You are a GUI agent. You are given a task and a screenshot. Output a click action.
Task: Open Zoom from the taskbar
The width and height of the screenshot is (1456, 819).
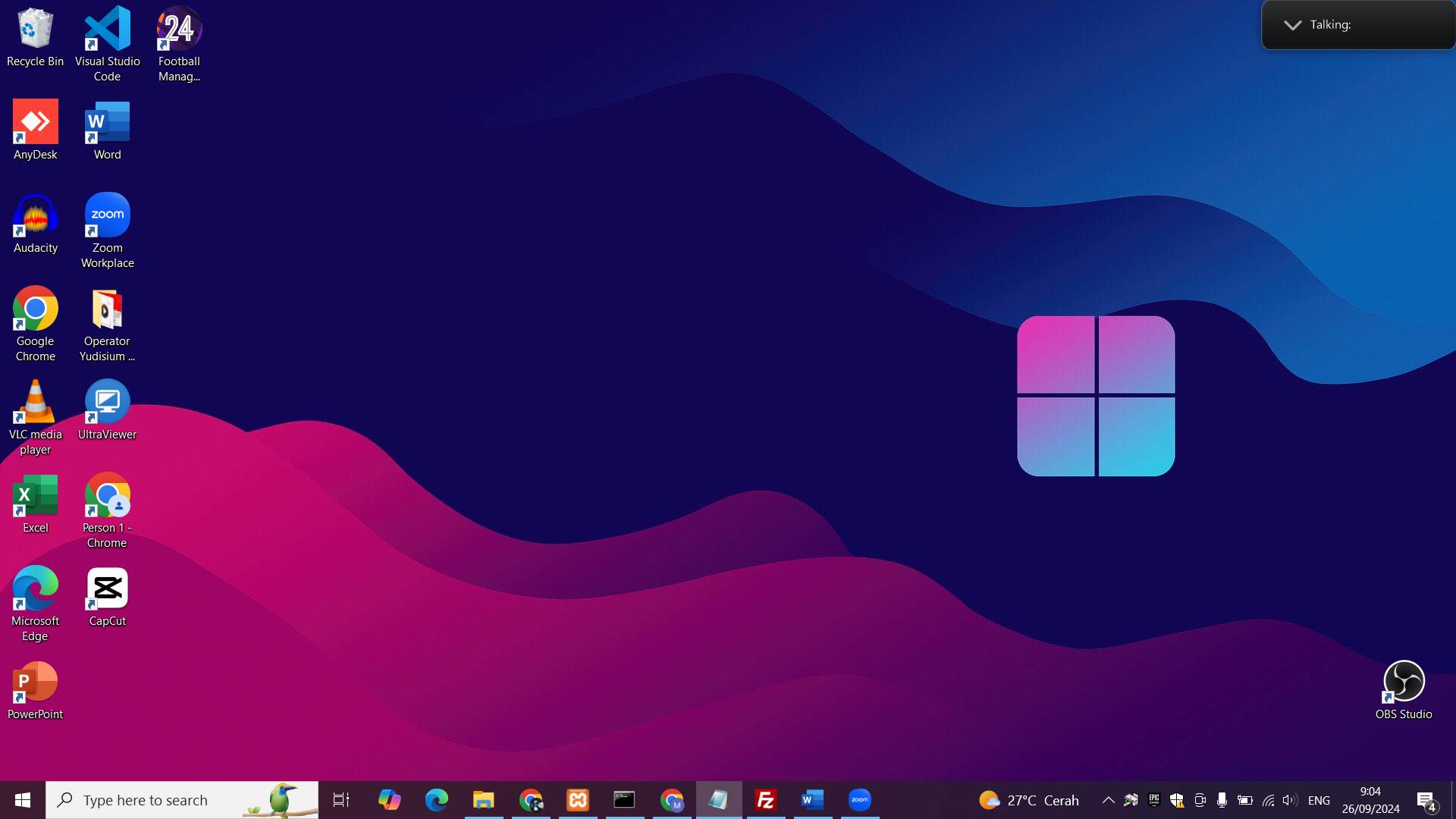coord(860,800)
